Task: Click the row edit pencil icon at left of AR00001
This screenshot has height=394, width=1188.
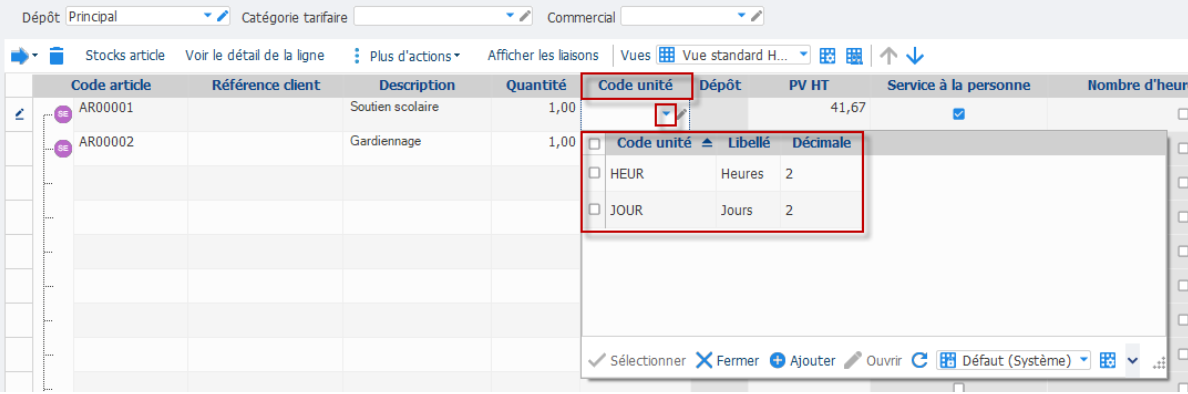Action: pyautogui.click(x=20, y=114)
